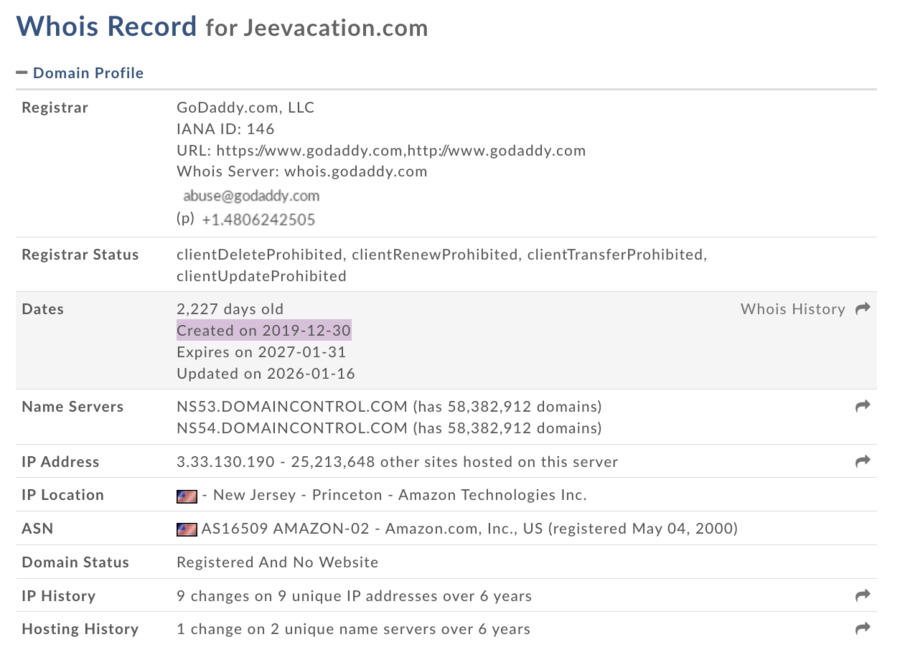The image size is (900, 647).
Task: Collapse the Domain Profile section
Action: (x=24, y=72)
